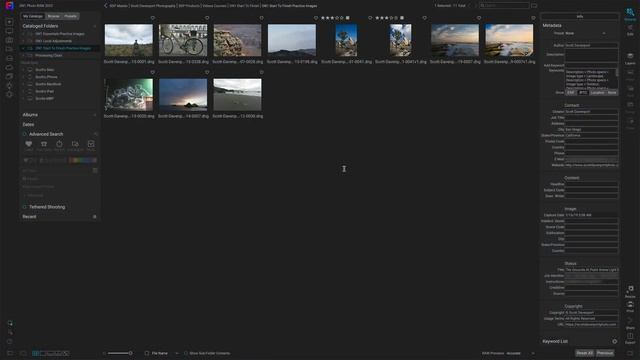The height and width of the screenshot is (360, 640).
Task: Click the Search field at top
Action: coord(504,6)
